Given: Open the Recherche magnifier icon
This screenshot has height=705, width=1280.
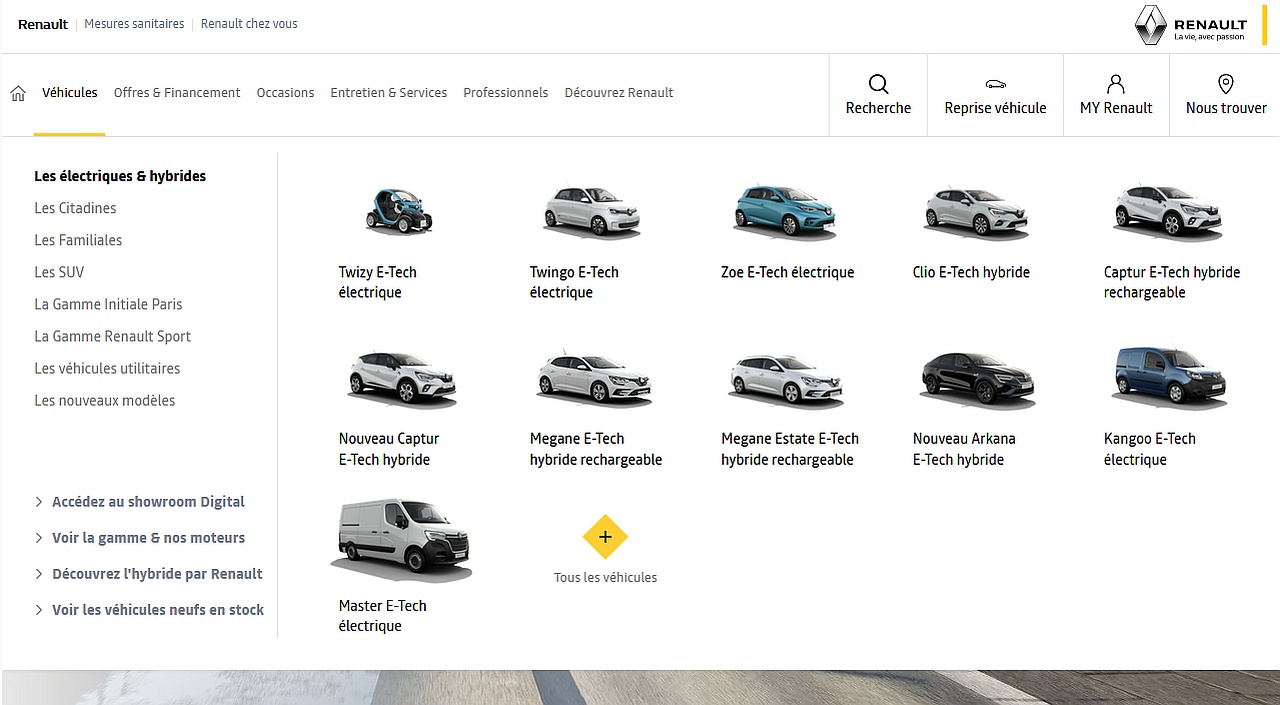Looking at the screenshot, I should pyautogui.click(x=878, y=84).
